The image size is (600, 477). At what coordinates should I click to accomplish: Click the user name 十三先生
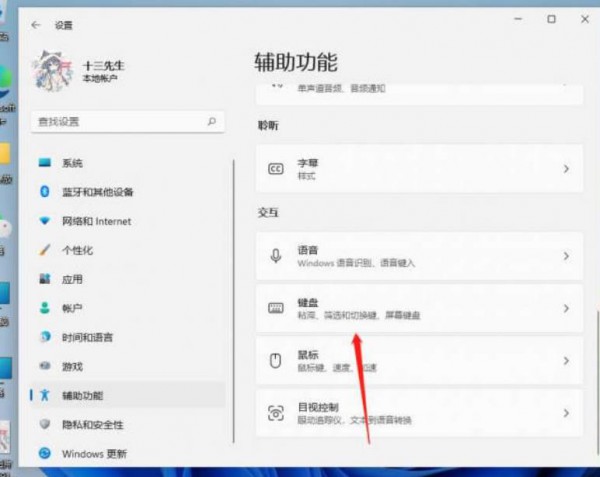[103, 65]
